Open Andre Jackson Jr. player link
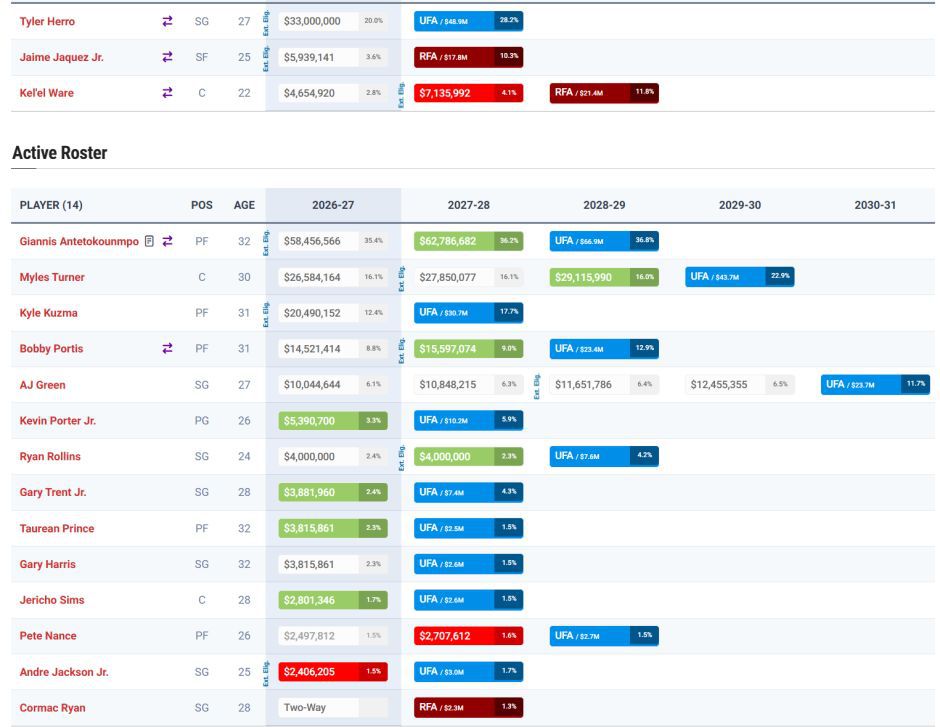The width and height of the screenshot is (940, 727). click(64, 672)
